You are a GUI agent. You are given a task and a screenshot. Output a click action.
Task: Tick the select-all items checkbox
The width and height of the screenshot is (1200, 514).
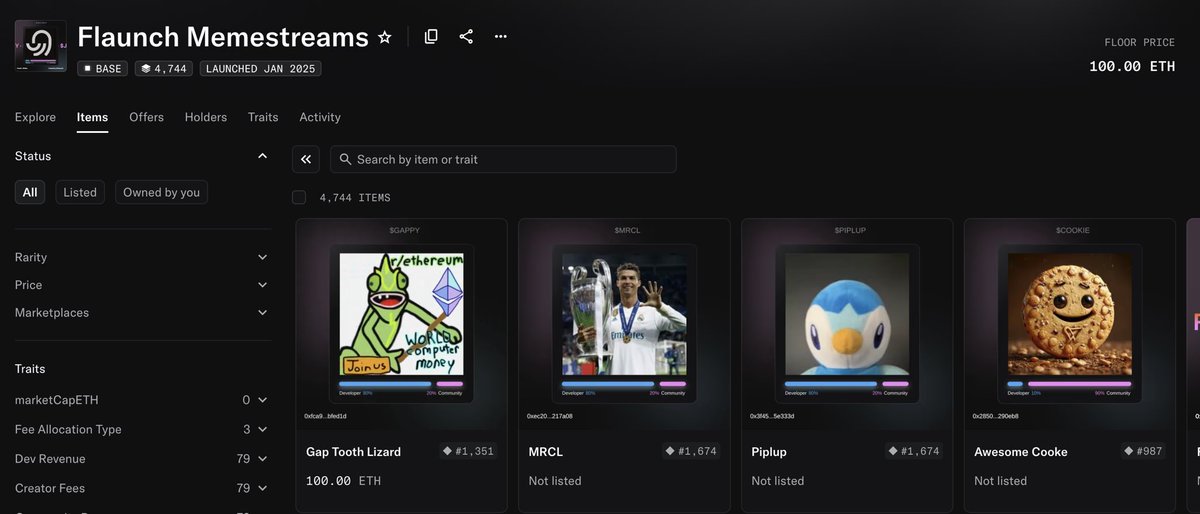(x=299, y=197)
